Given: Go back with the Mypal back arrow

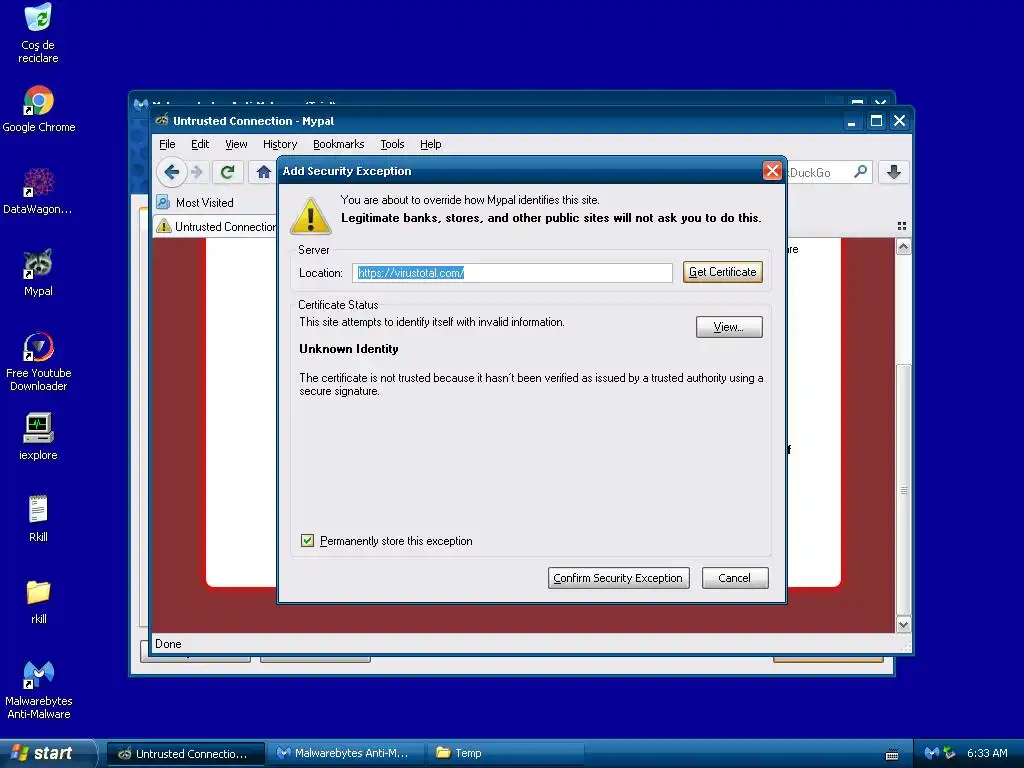Looking at the screenshot, I should [172, 172].
